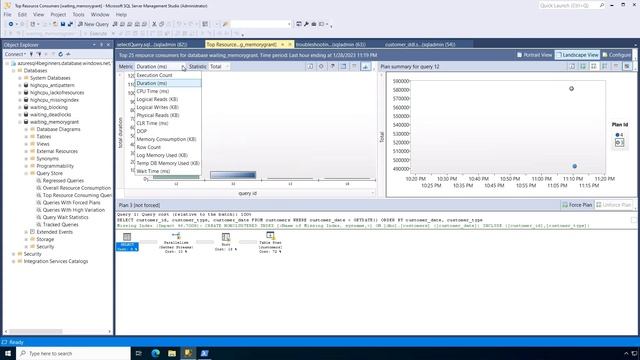This screenshot has width=640, height=360.
Task: Expand the Tables folder
Action: (x=27, y=137)
